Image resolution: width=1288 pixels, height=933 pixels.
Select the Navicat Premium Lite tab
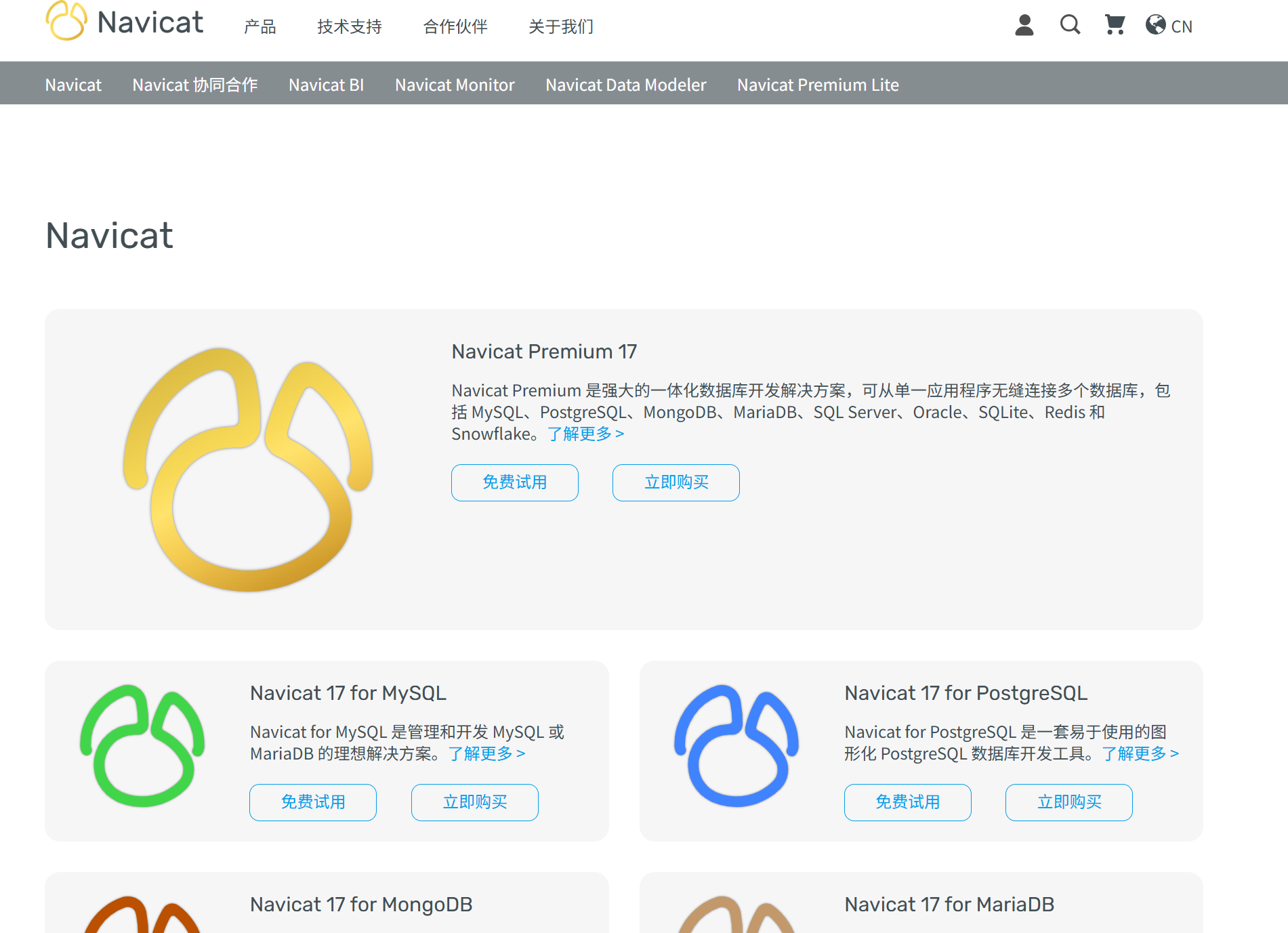coord(818,85)
